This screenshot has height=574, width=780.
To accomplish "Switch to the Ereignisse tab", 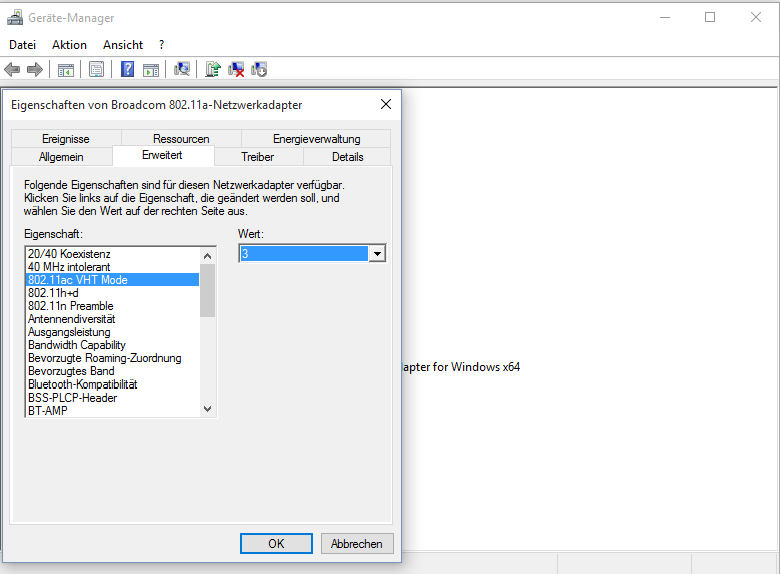I will [66, 139].
